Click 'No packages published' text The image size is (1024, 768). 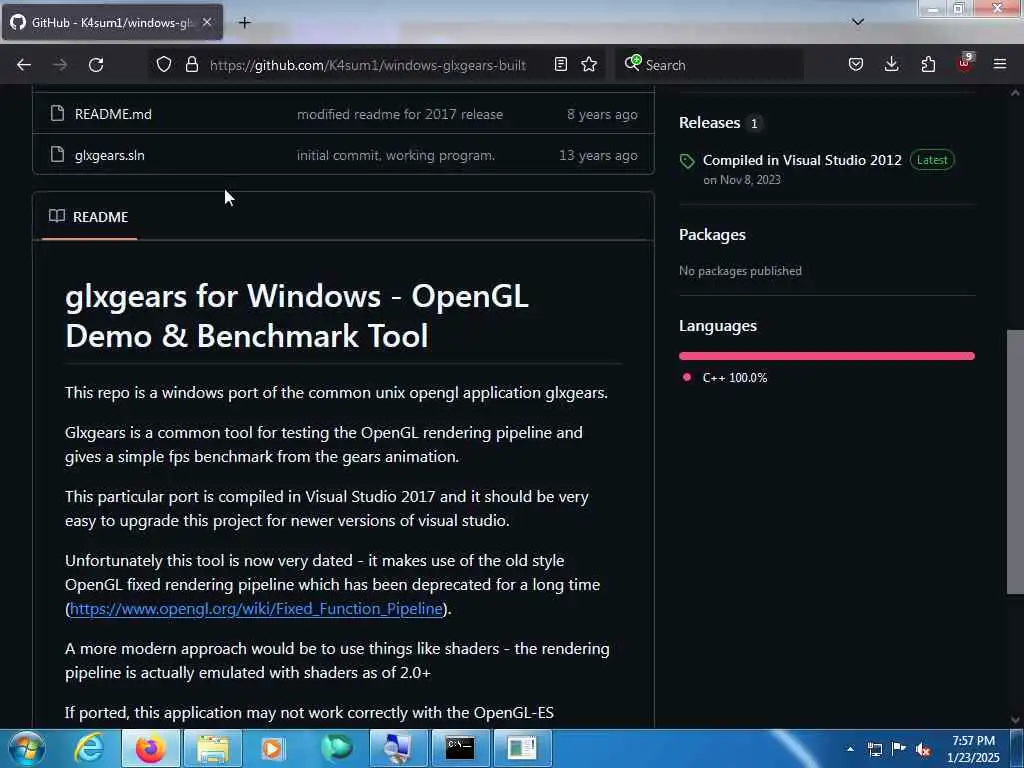click(x=740, y=270)
